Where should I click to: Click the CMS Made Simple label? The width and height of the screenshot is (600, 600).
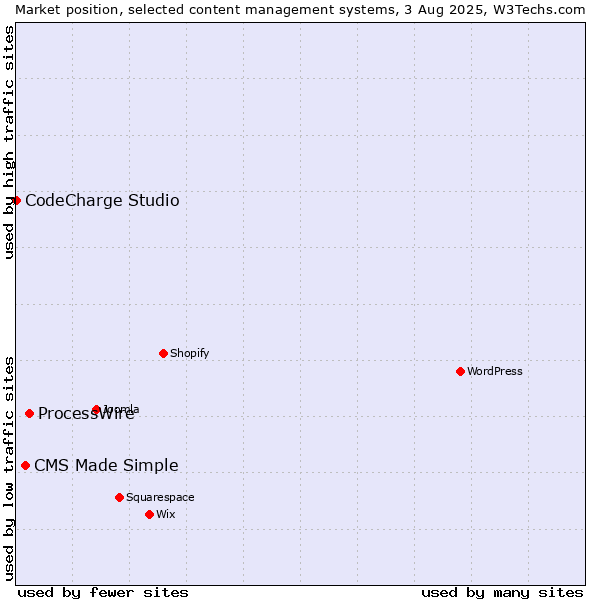pos(106,466)
